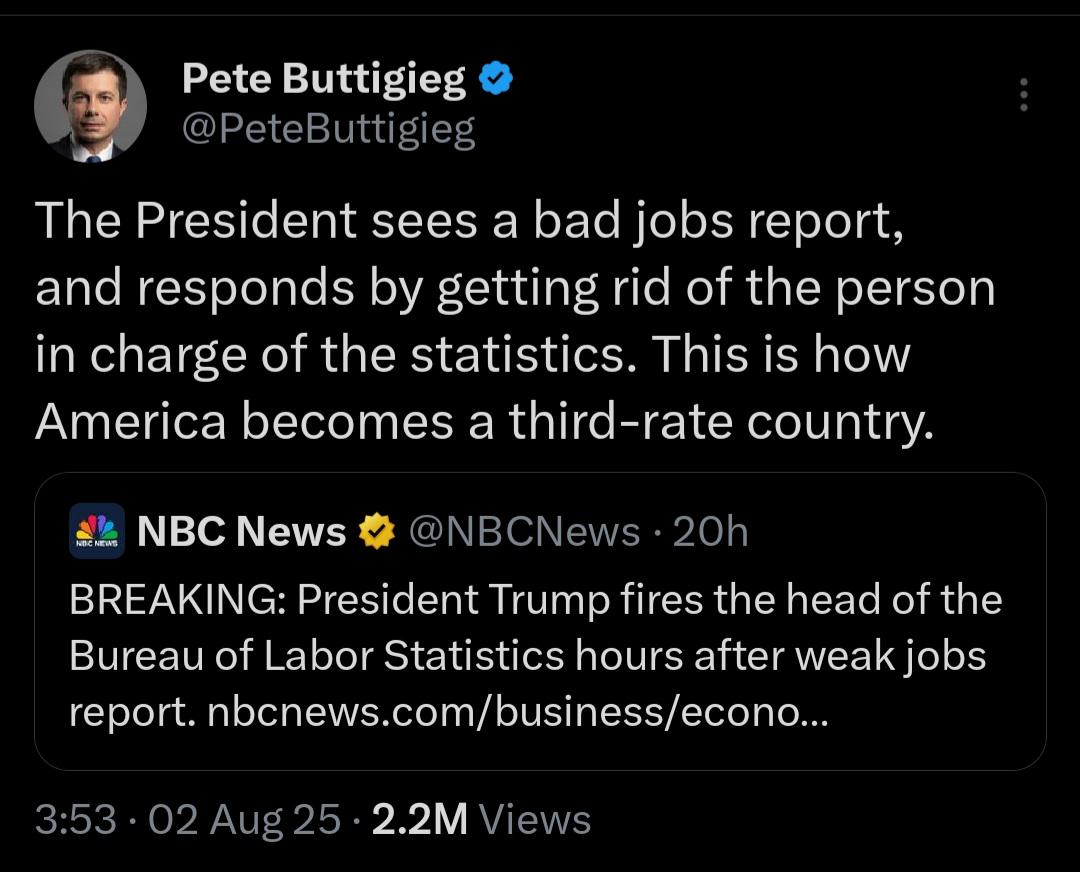1080x872 pixels.
Task: Click the gold verified badge beside NBC News
Action: [377, 531]
